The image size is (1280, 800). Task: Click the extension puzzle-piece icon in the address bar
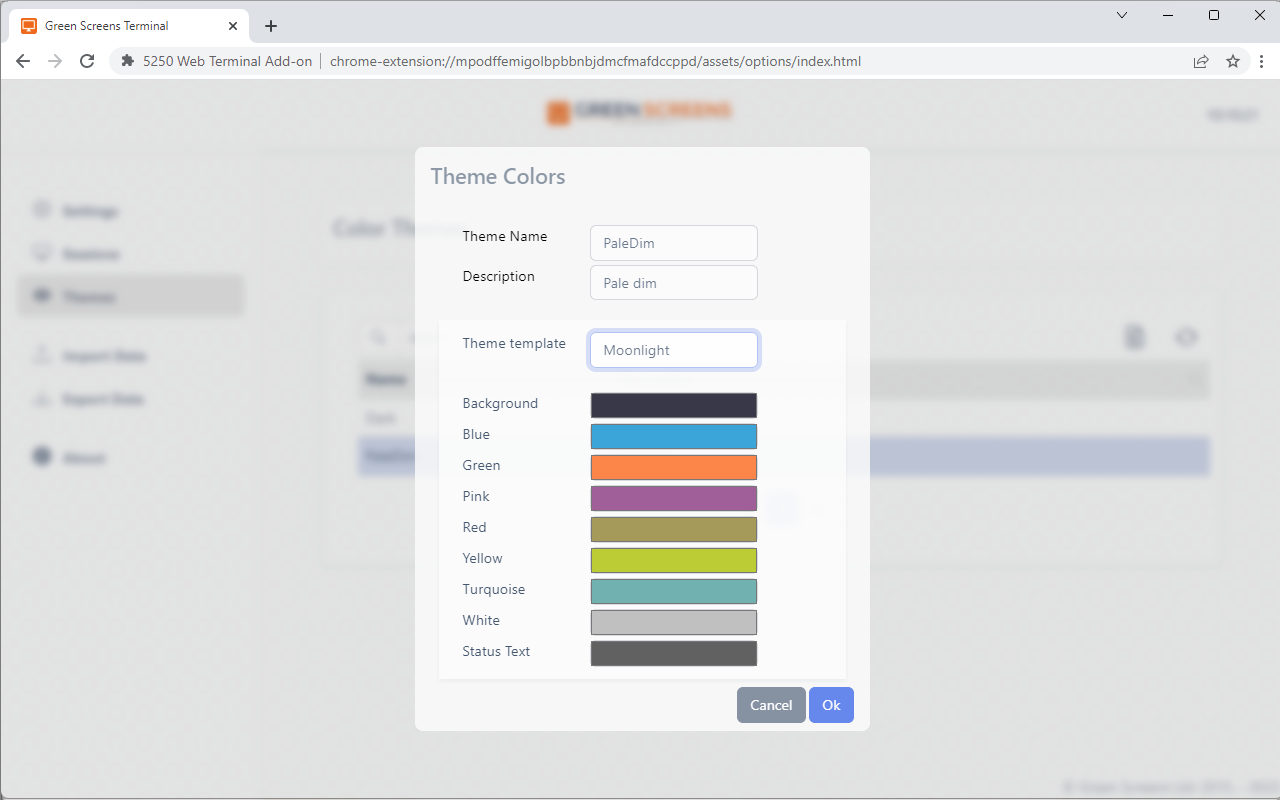click(127, 61)
